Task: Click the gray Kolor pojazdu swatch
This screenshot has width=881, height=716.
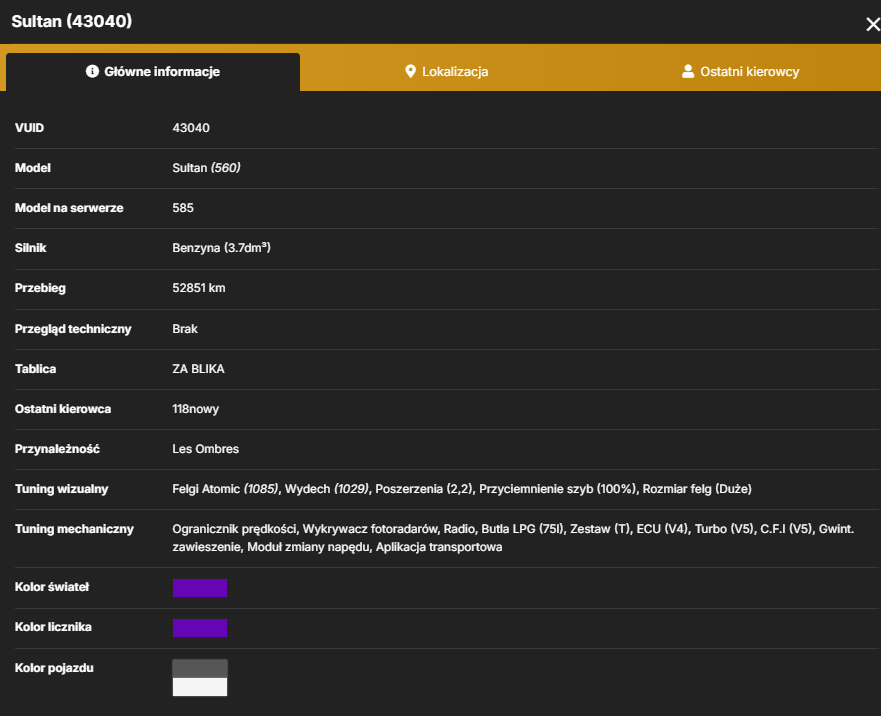Action: [x=199, y=669]
